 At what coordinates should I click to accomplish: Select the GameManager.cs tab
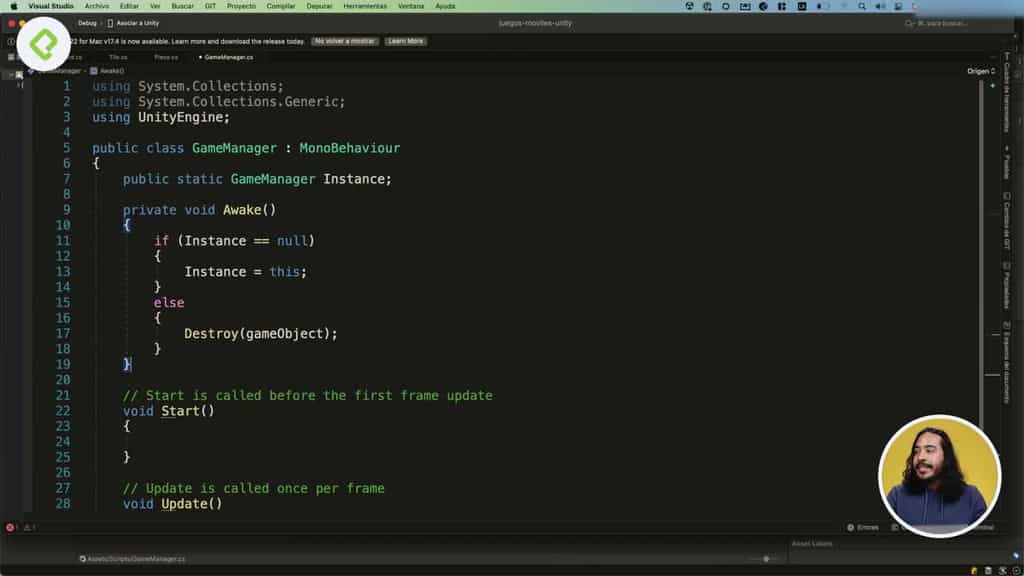click(227, 57)
